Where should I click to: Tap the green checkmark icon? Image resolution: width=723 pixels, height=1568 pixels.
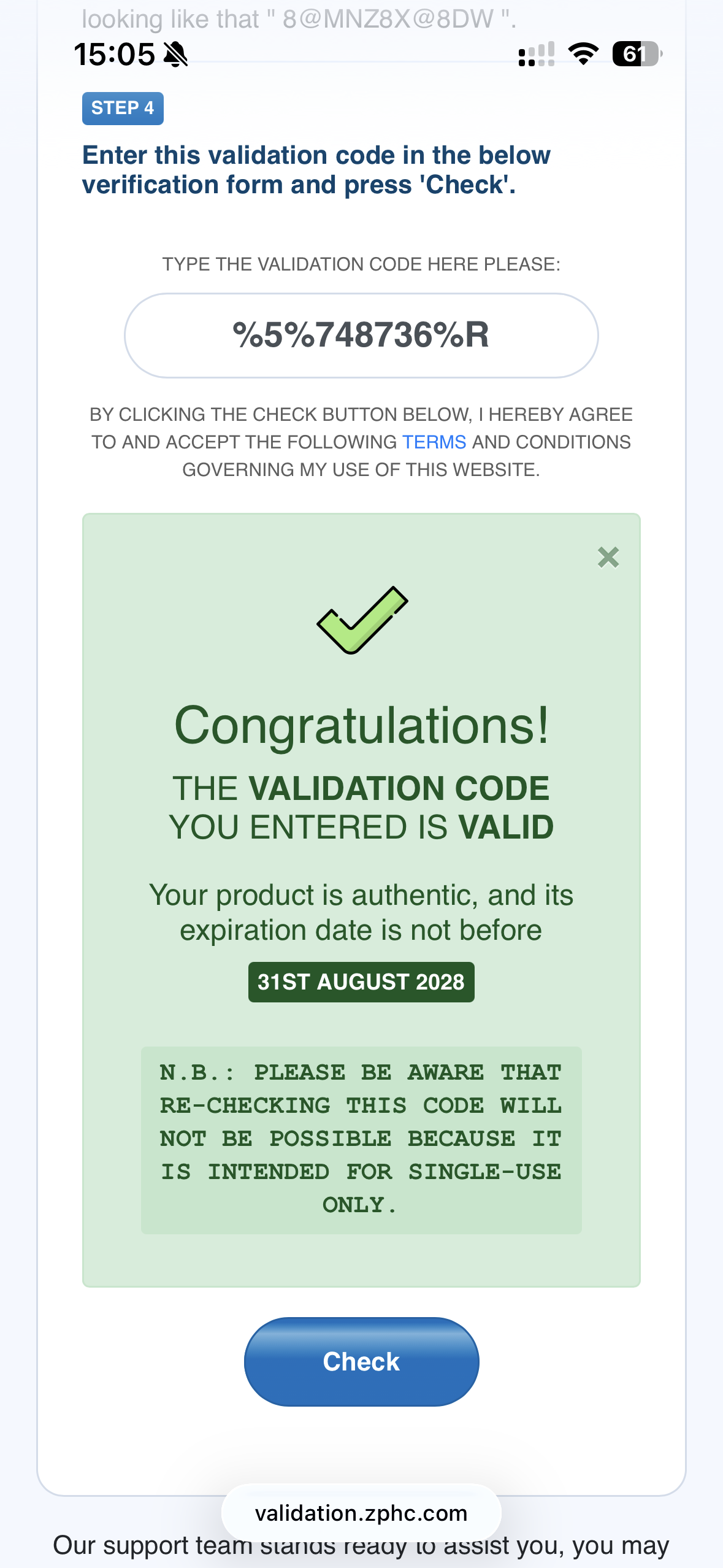[x=362, y=620]
